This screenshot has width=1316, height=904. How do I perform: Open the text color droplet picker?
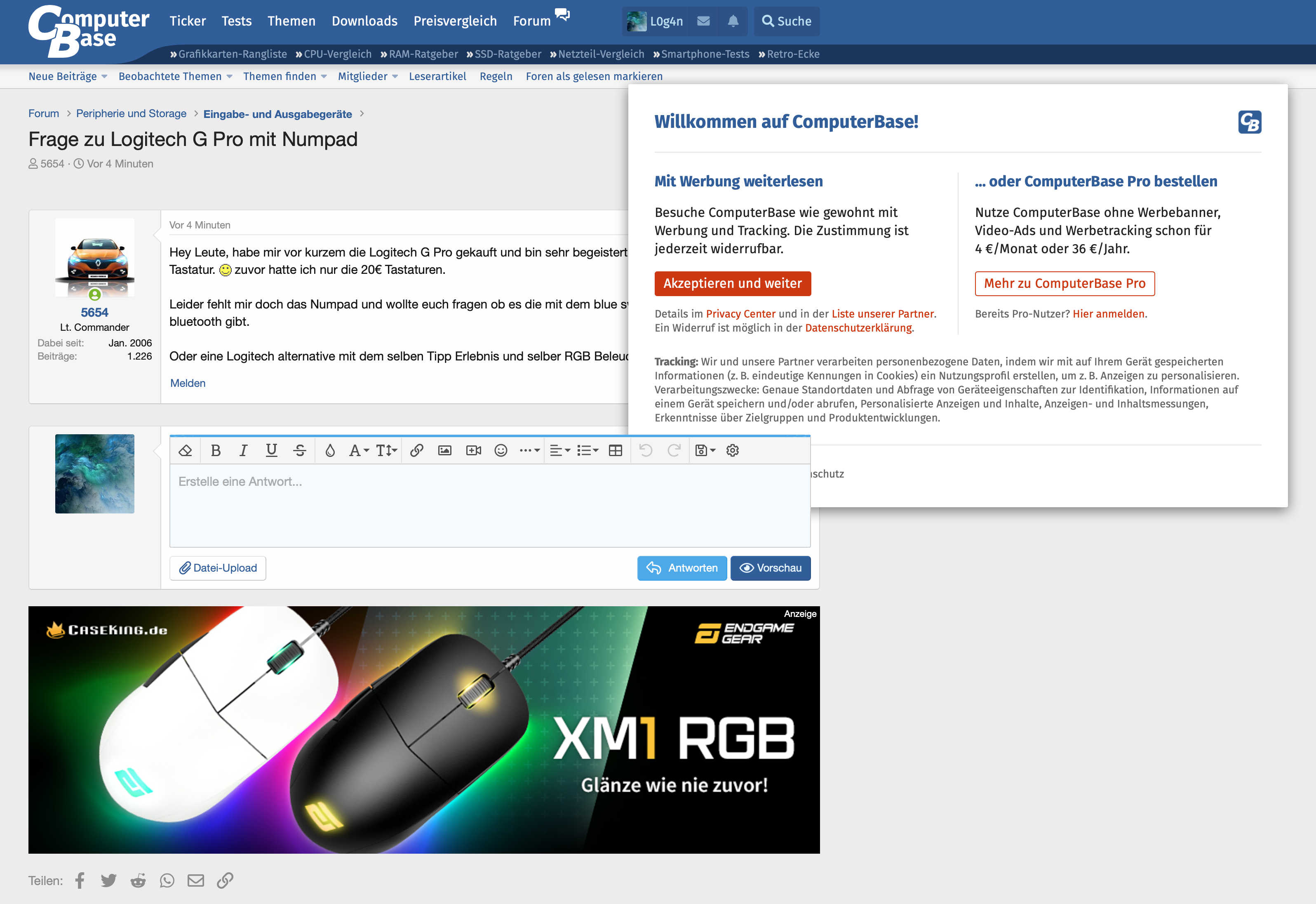tap(329, 450)
